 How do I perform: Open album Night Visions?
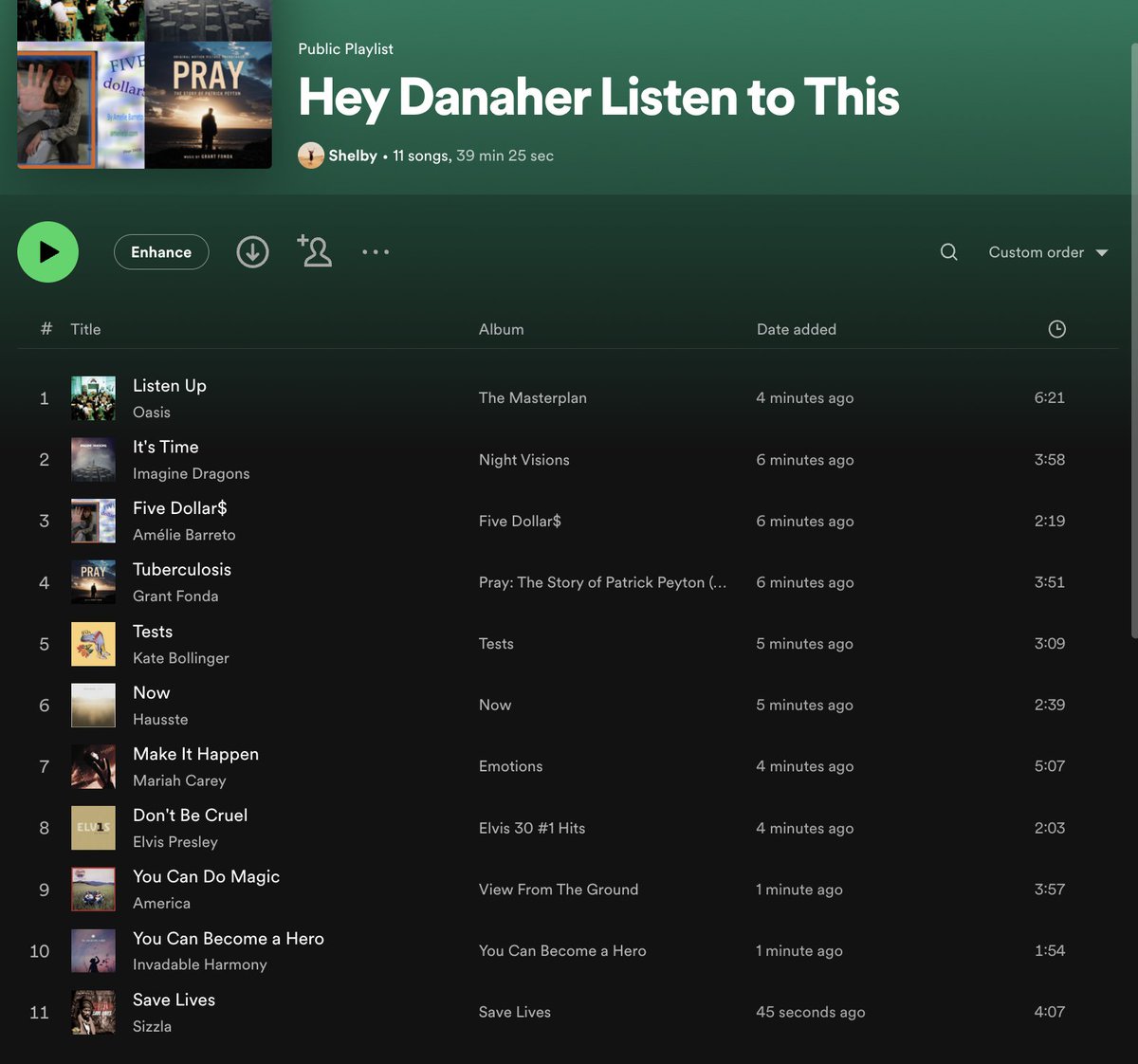(x=524, y=460)
